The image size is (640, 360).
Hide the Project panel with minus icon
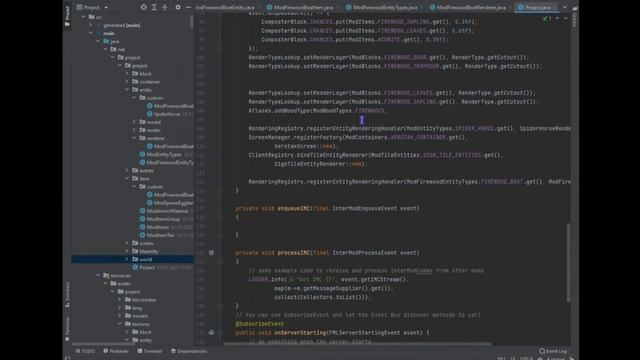click(x=188, y=7)
